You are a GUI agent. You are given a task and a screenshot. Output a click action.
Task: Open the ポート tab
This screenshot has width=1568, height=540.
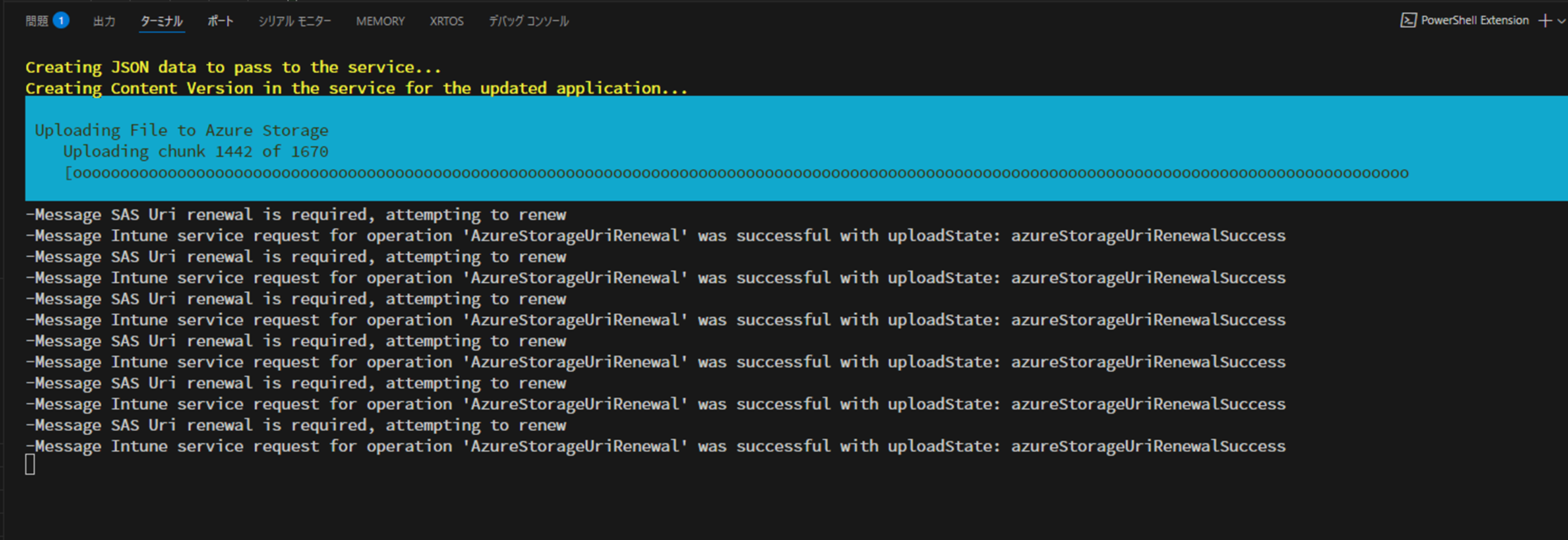click(x=220, y=21)
